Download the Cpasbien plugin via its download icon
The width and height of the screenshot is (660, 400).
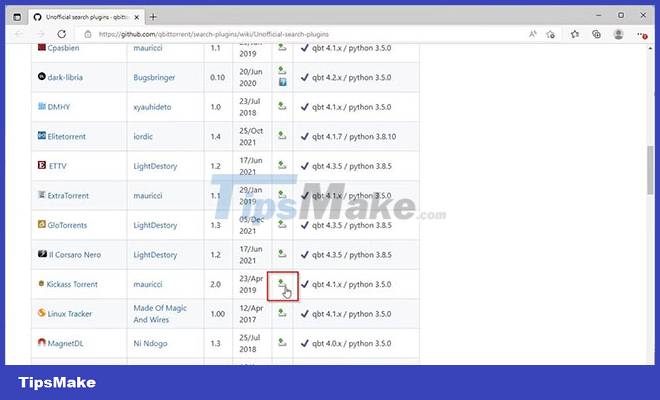[x=282, y=48]
